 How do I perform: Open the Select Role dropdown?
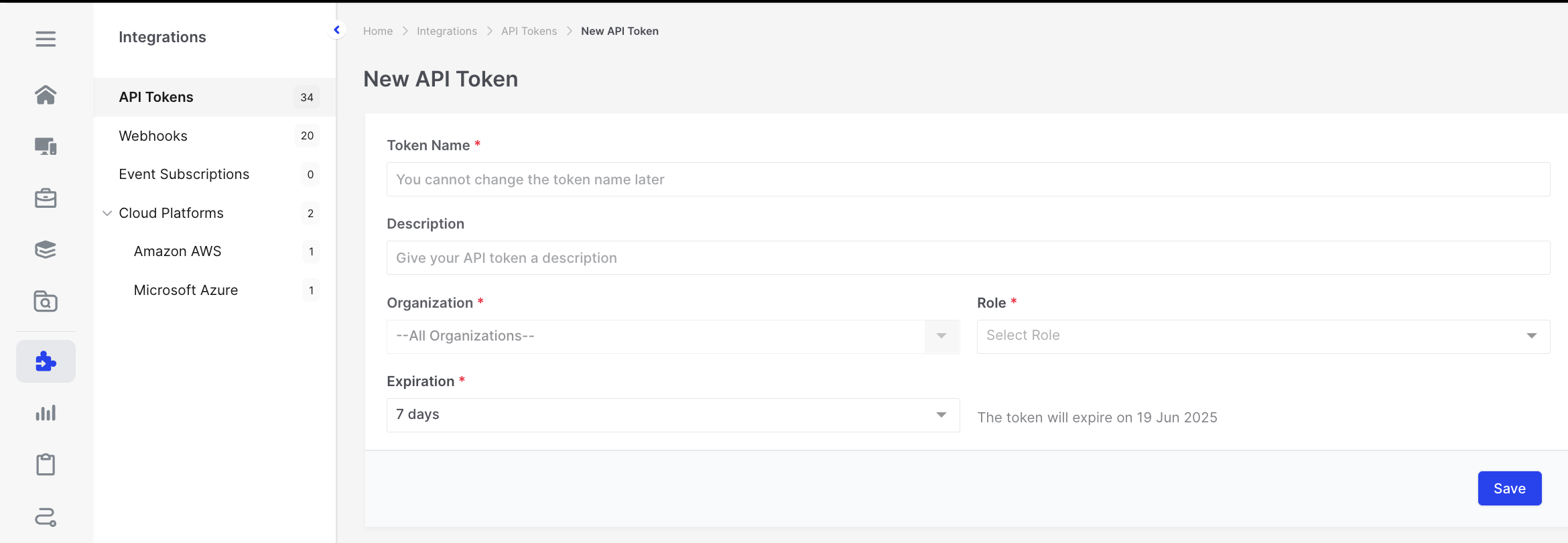click(1262, 337)
